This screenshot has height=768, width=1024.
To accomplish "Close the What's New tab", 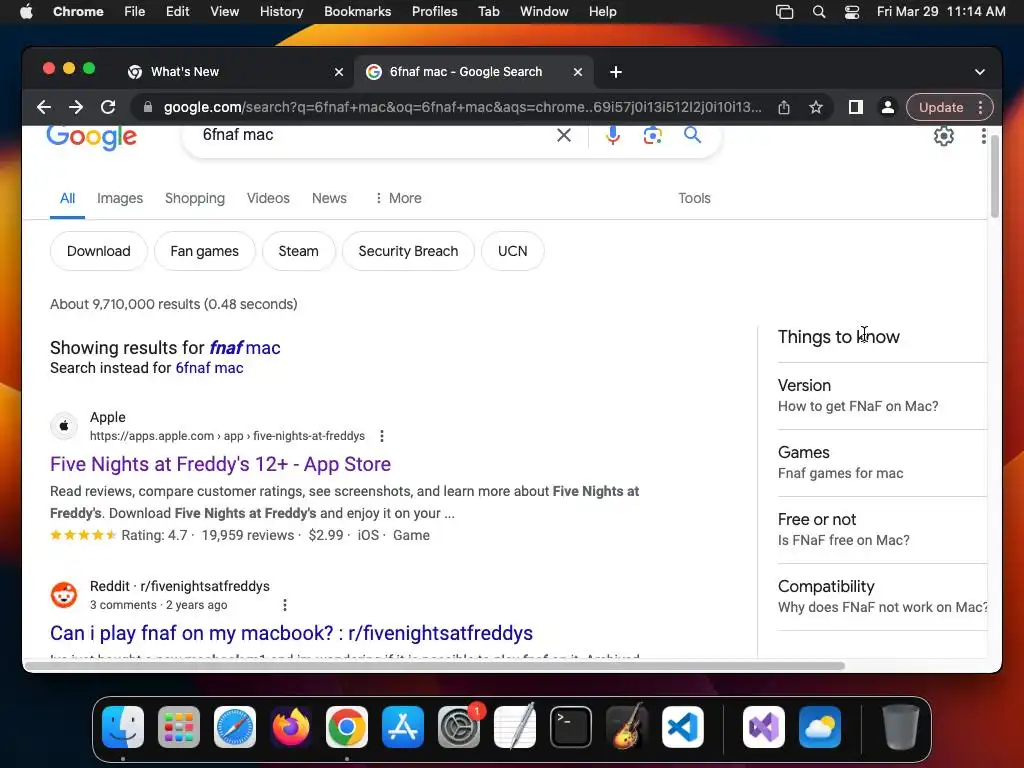I will click(x=339, y=72).
